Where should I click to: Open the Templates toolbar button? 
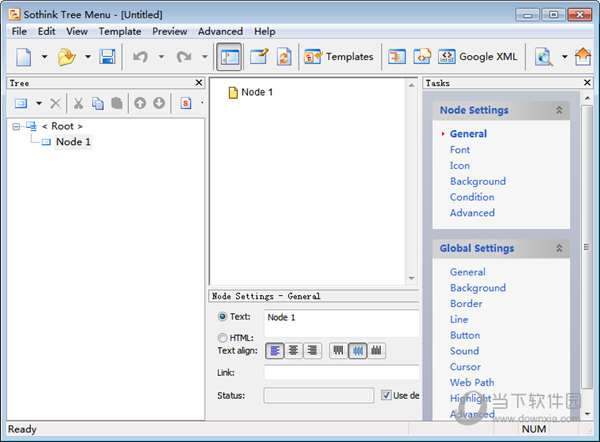tap(338, 57)
